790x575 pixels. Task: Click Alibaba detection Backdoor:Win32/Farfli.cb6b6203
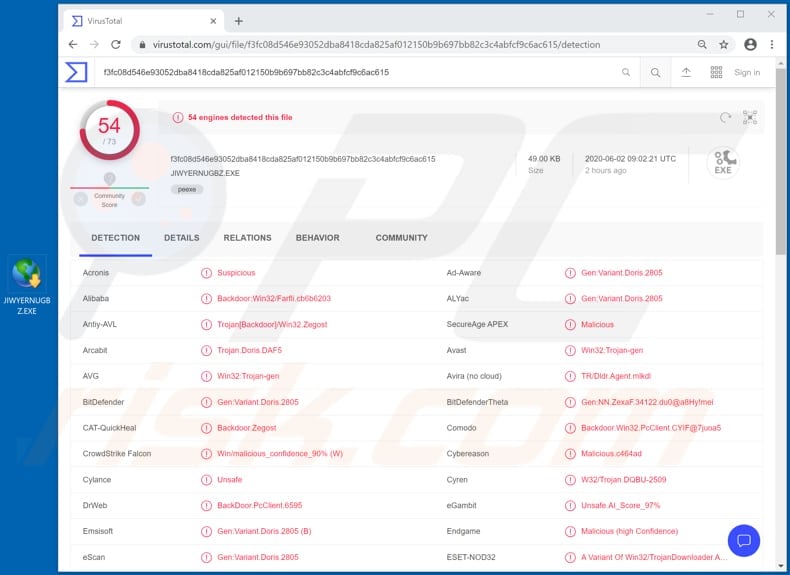[274, 298]
